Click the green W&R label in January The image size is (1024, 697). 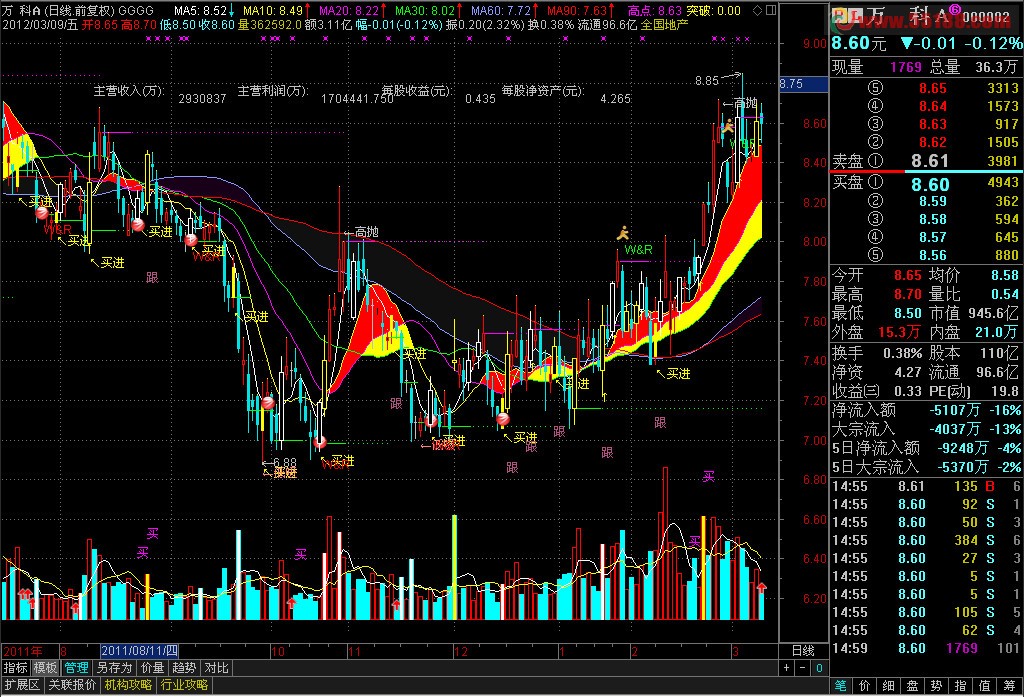click(x=638, y=250)
